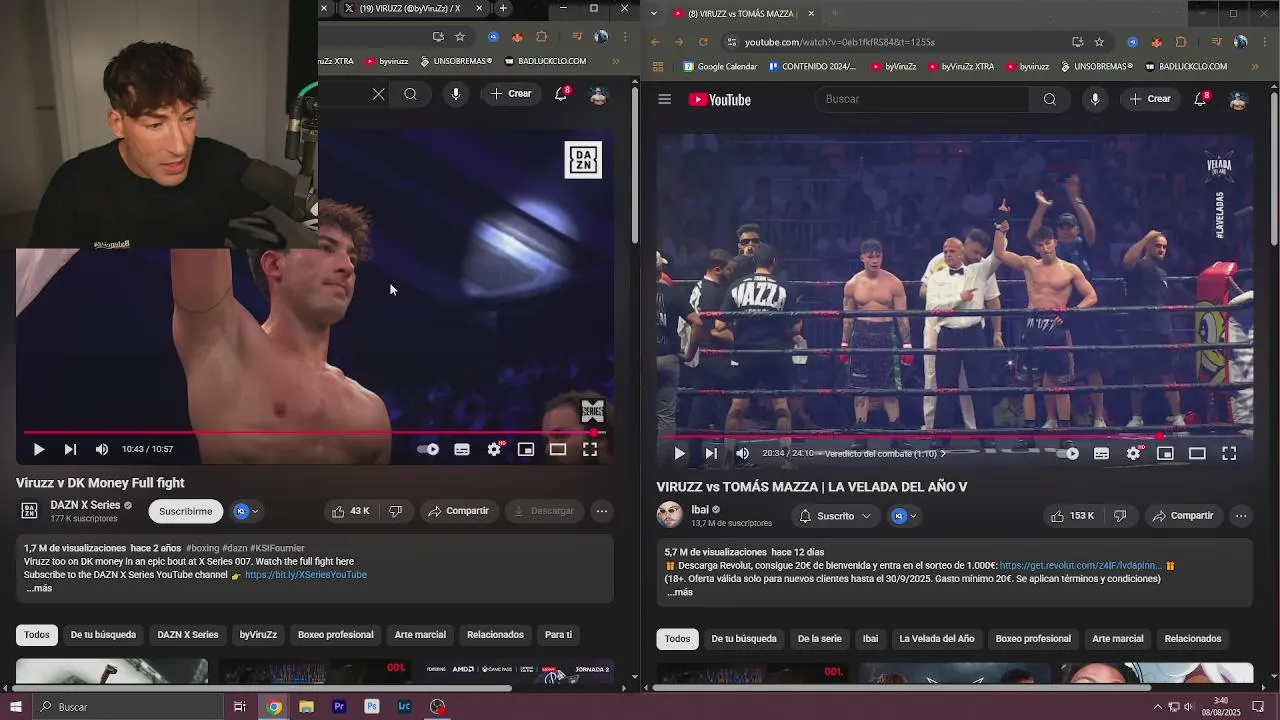Viewport: 1280px width, 720px height.
Task: Seek on the right video progress bar
Action: click(x=952, y=437)
